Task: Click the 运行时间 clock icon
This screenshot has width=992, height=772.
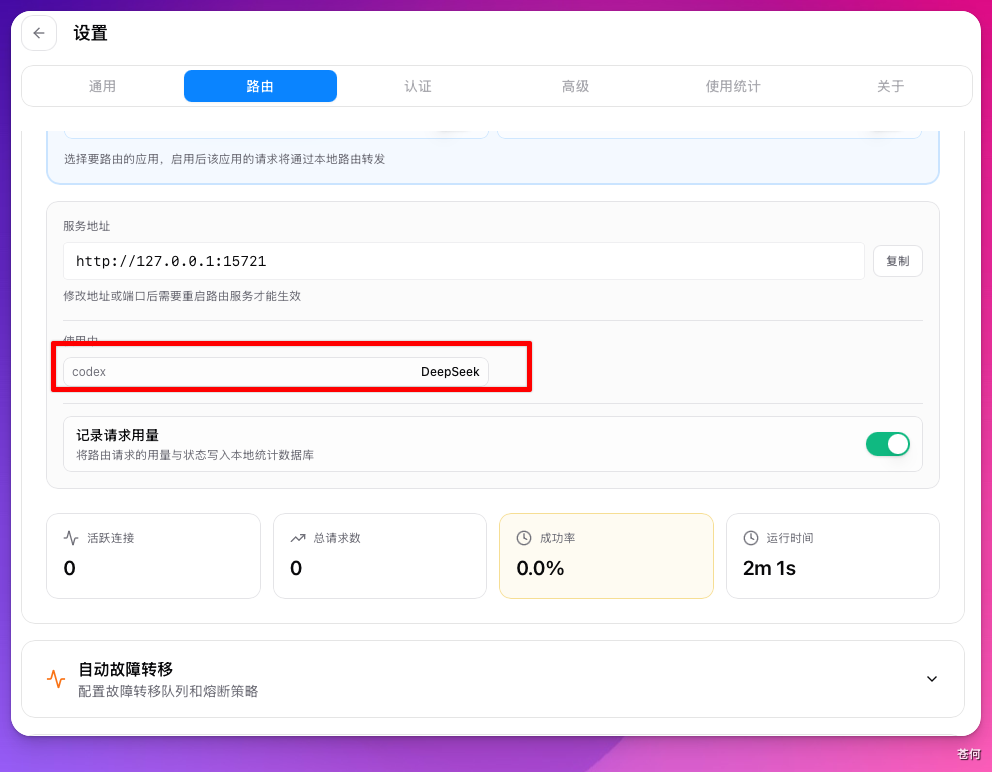Action: coord(750,538)
